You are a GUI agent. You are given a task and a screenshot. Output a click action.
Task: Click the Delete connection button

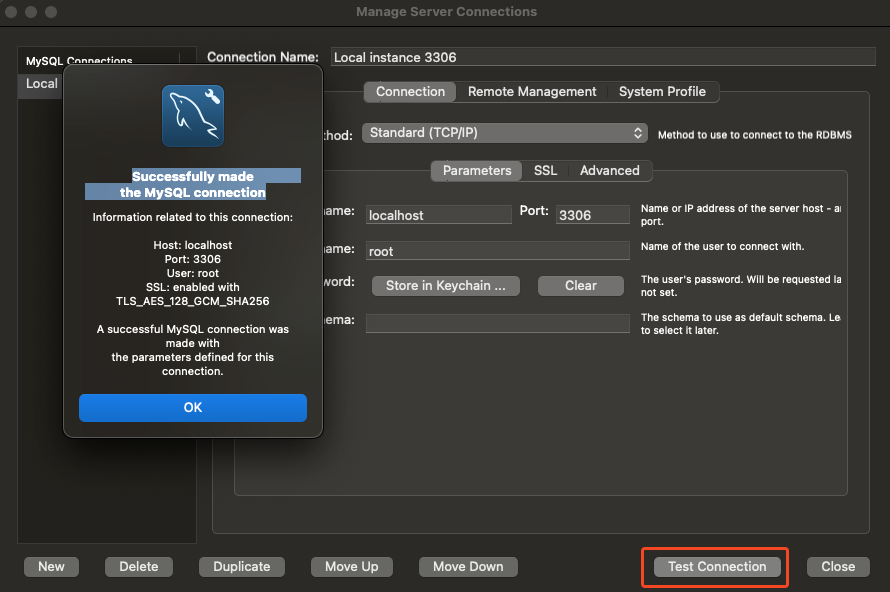point(138,566)
